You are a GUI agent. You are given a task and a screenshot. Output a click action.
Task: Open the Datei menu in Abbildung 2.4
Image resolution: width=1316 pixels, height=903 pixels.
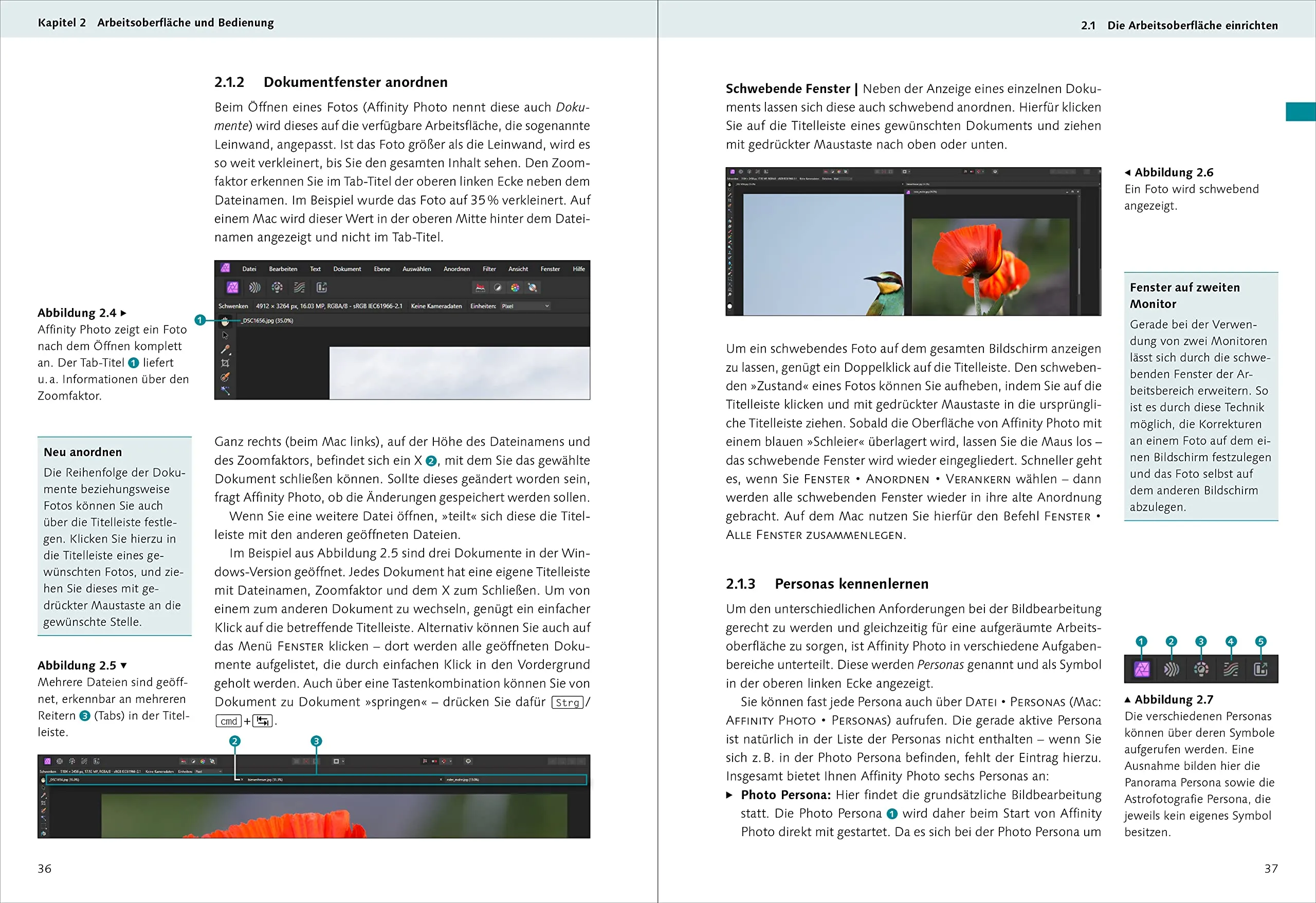(x=249, y=269)
